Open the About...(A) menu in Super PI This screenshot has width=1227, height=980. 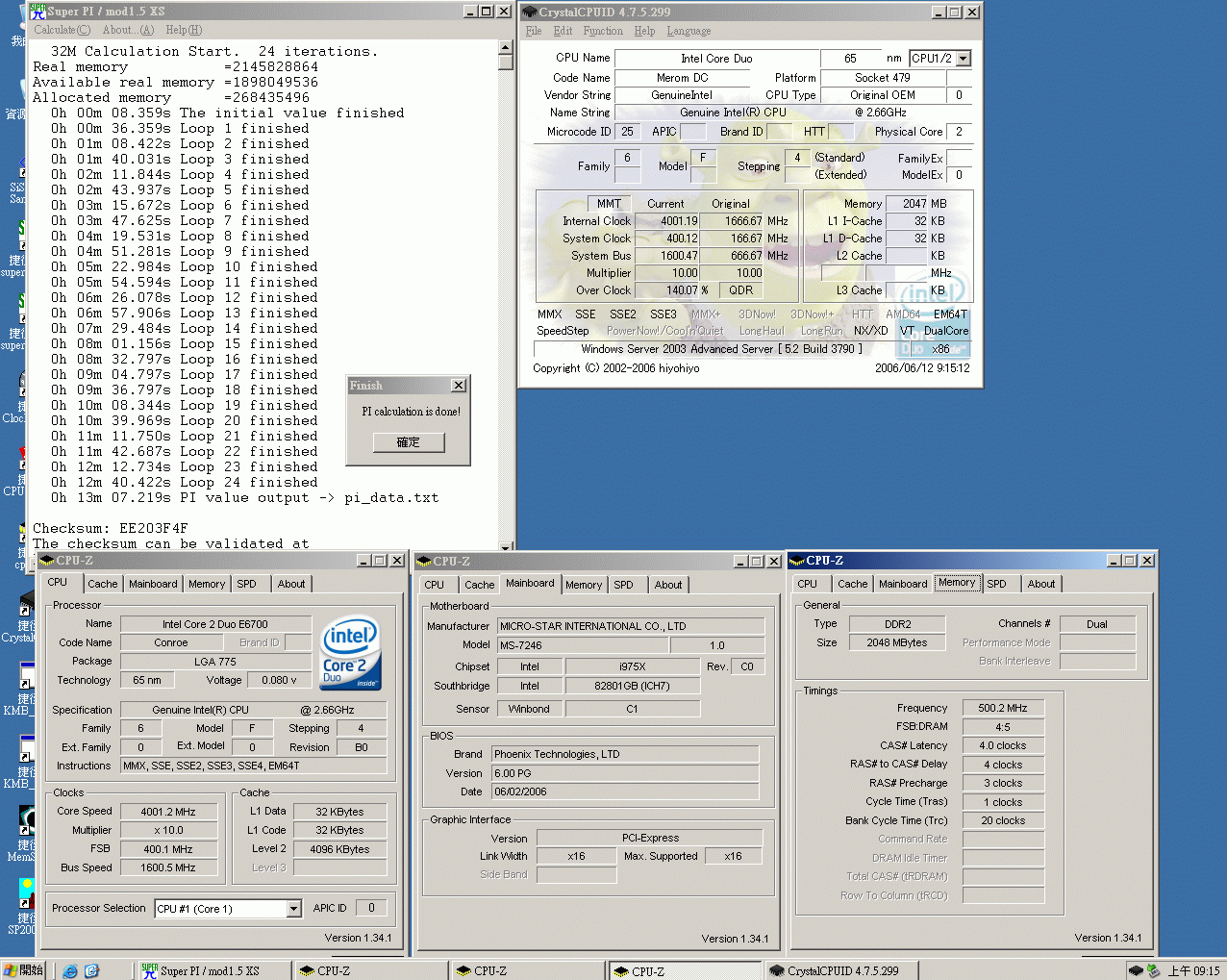click(128, 30)
